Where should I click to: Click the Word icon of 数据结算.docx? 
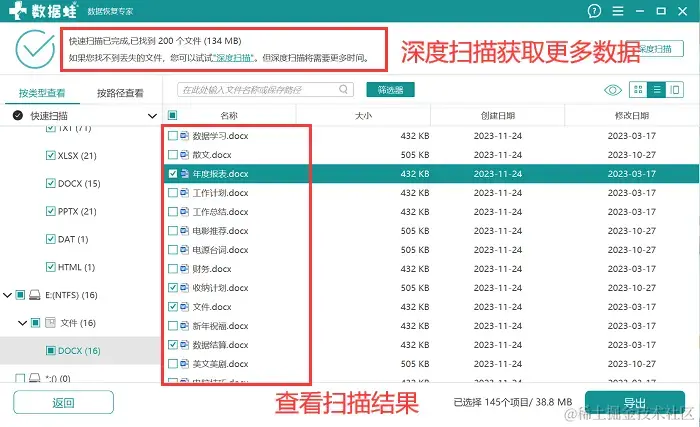pos(184,345)
